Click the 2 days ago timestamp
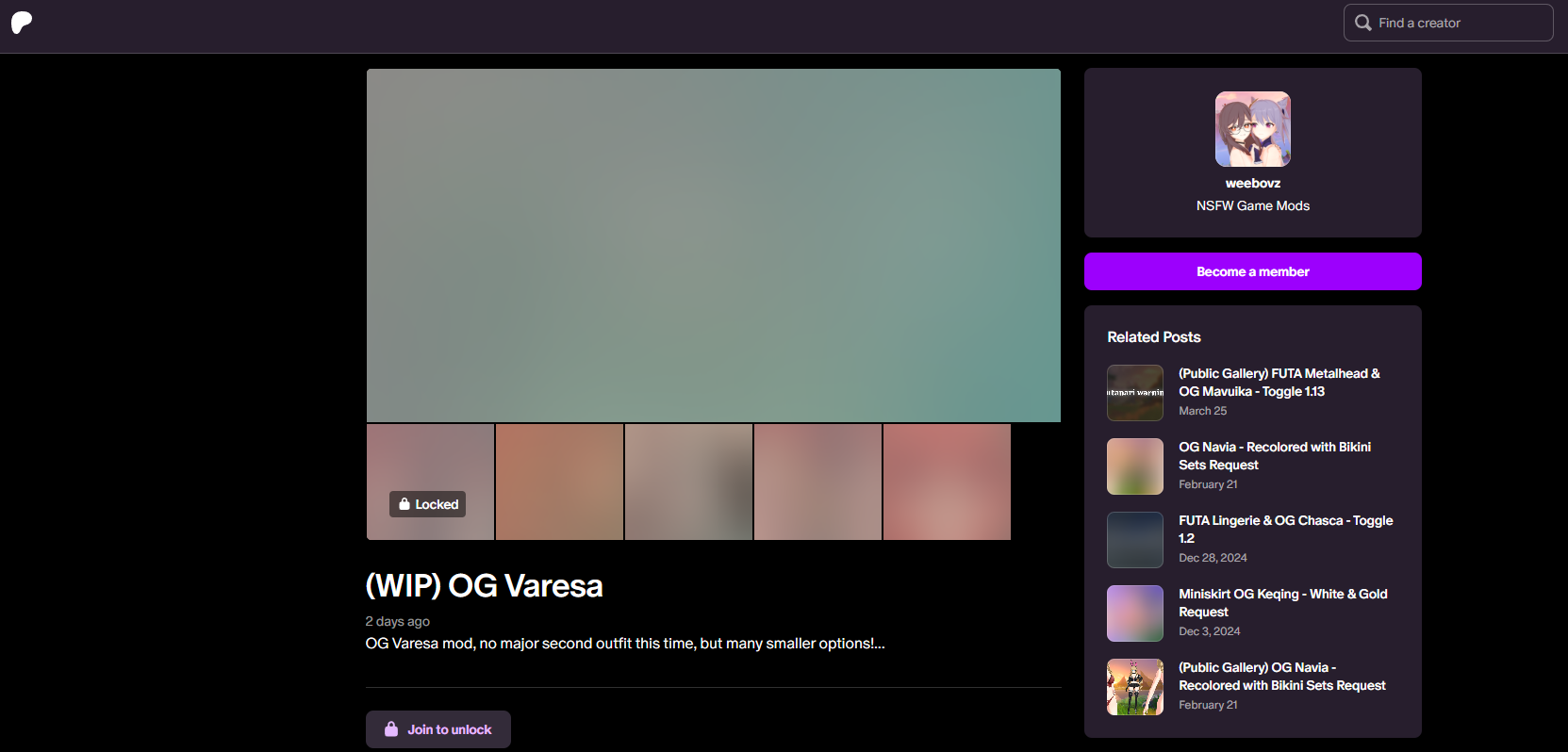Viewport: 1568px width, 752px height. click(x=397, y=621)
